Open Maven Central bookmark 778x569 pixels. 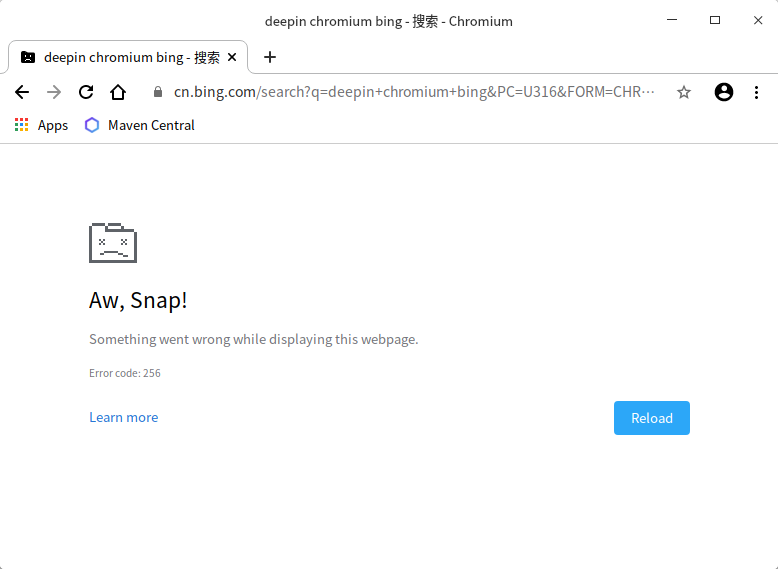pyautogui.click(x=139, y=125)
